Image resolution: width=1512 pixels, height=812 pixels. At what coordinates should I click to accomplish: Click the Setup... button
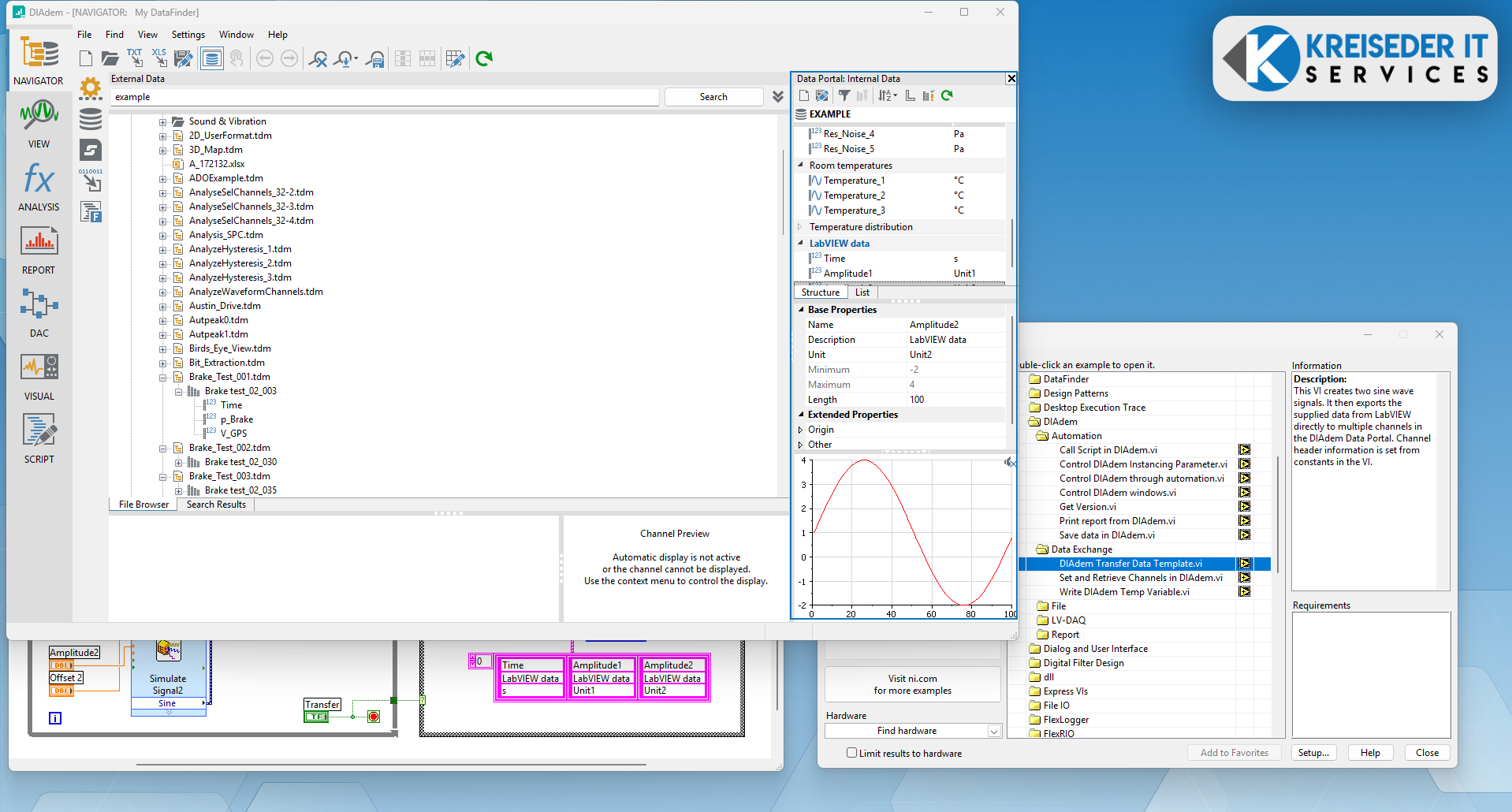[x=1313, y=753]
